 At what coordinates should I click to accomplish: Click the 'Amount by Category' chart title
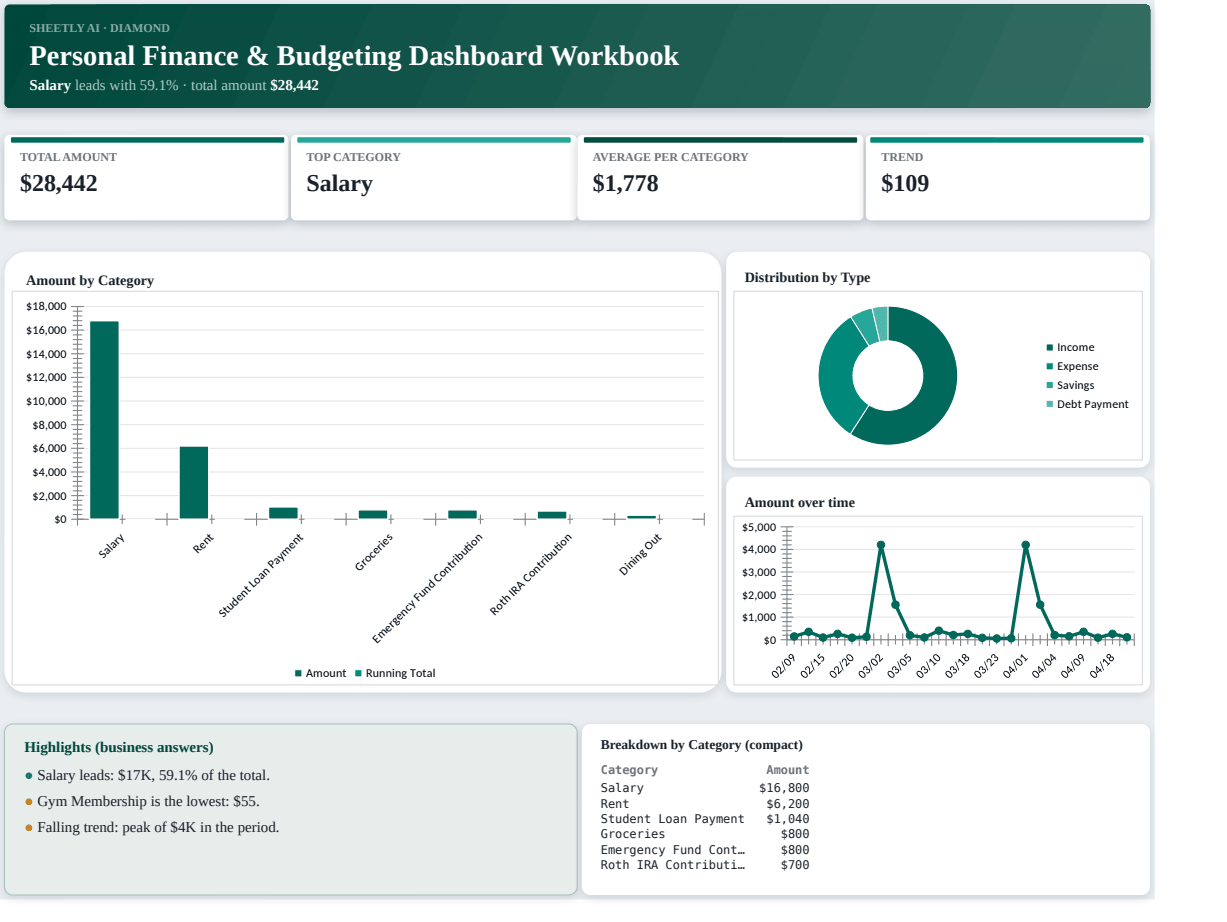coord(90,281)
